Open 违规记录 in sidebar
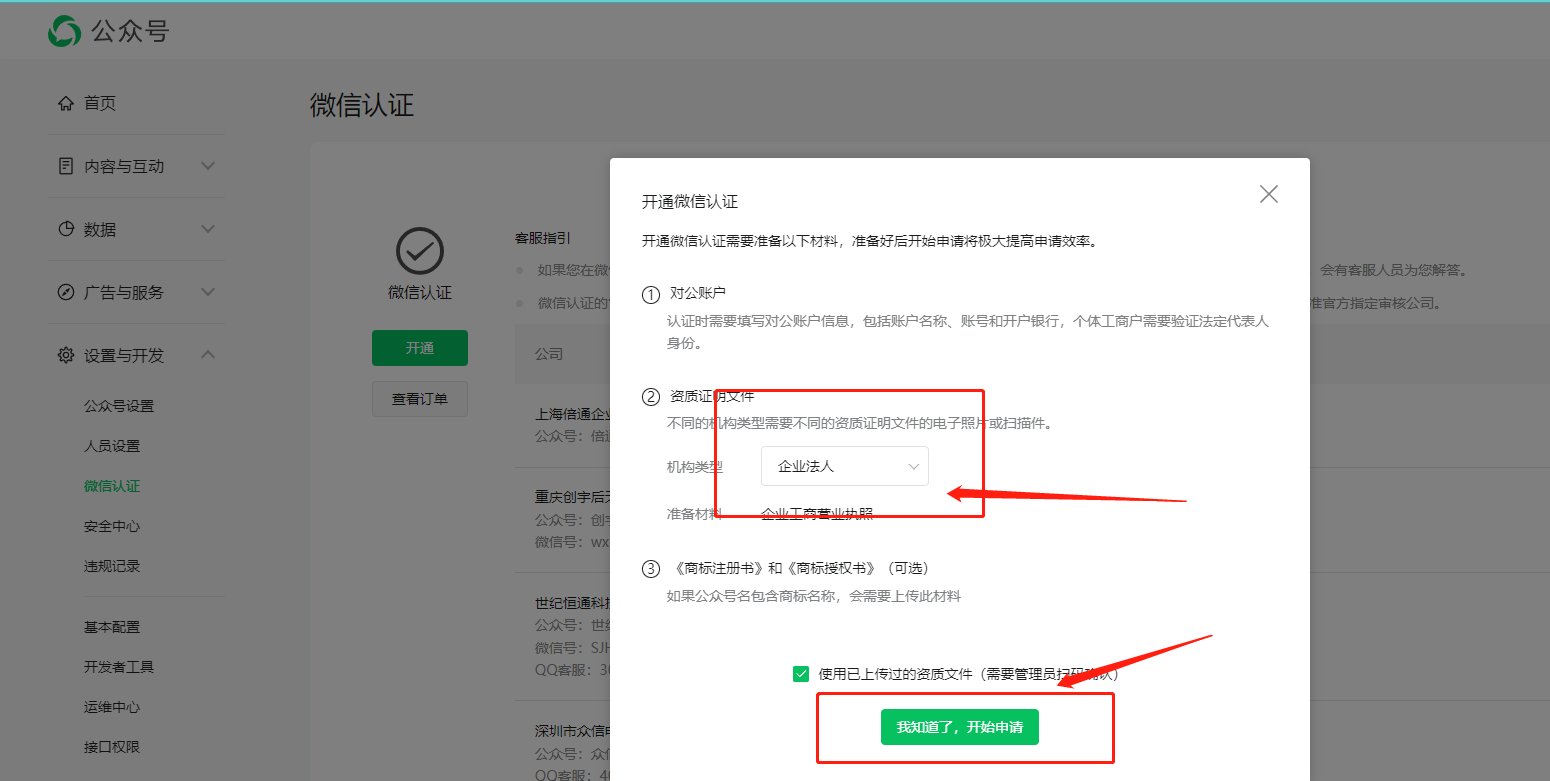 (x=112, y=566)
